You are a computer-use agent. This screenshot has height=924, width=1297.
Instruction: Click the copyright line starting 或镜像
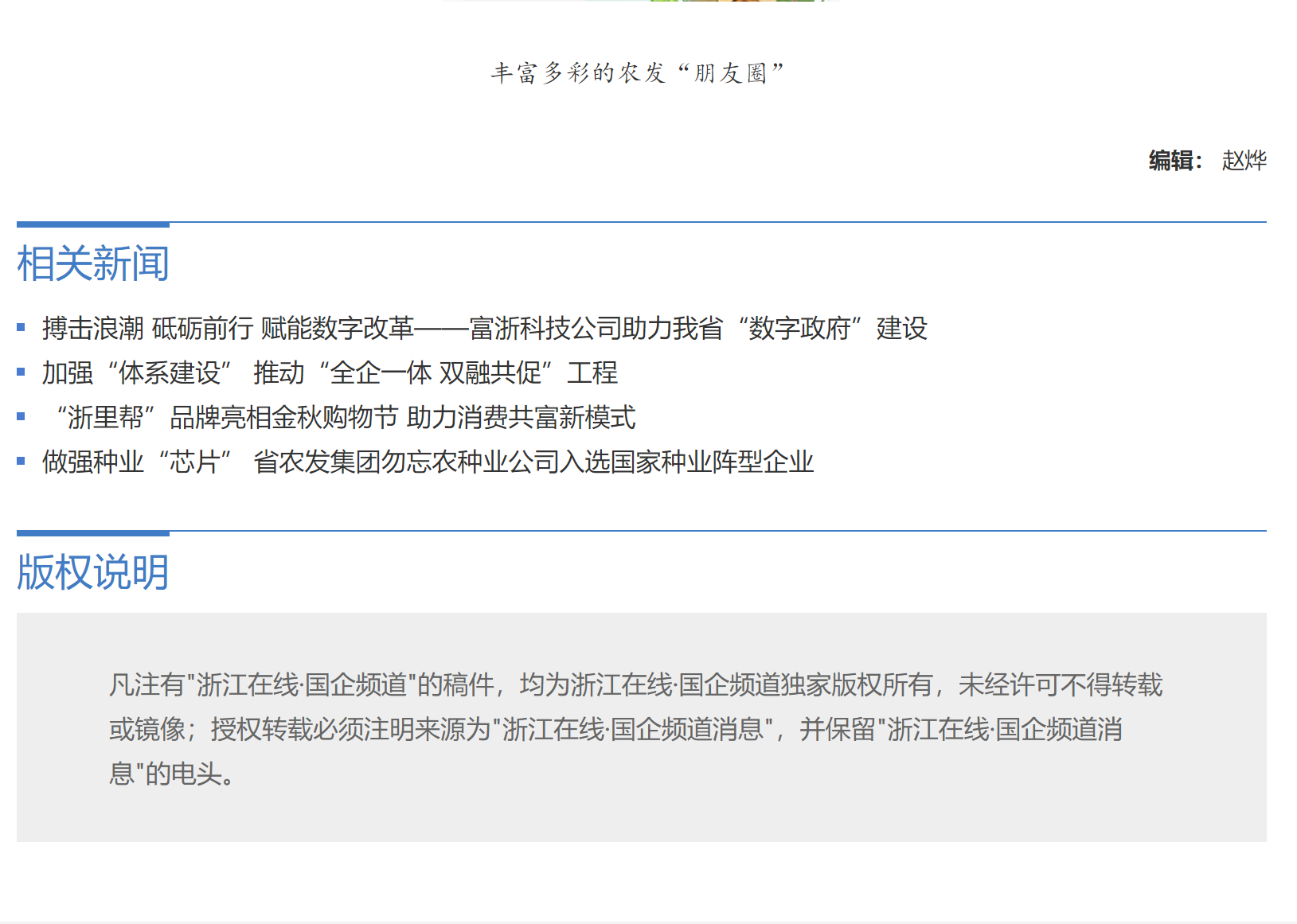(x=615, y=729)
